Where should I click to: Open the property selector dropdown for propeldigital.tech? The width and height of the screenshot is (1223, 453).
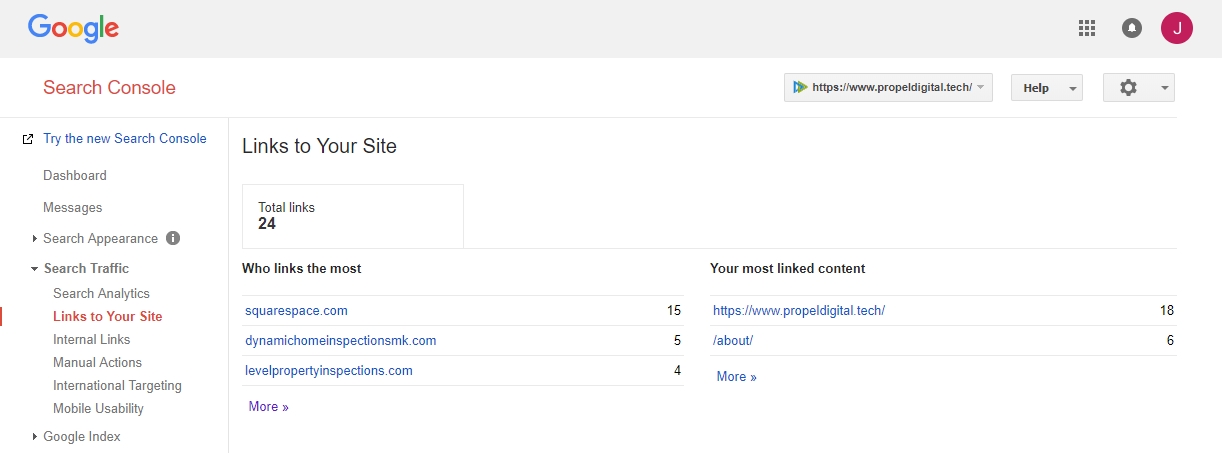point(888,88)
